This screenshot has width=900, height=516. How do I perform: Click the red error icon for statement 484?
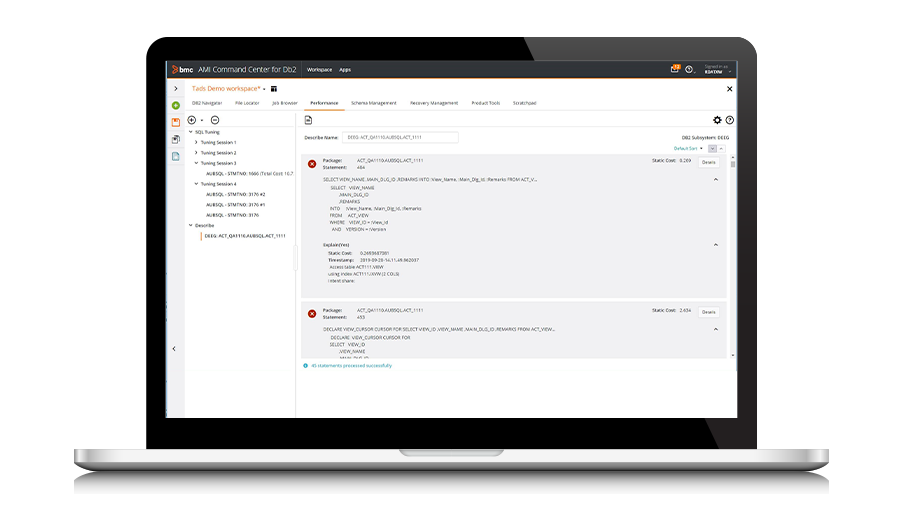pos(312,164)
